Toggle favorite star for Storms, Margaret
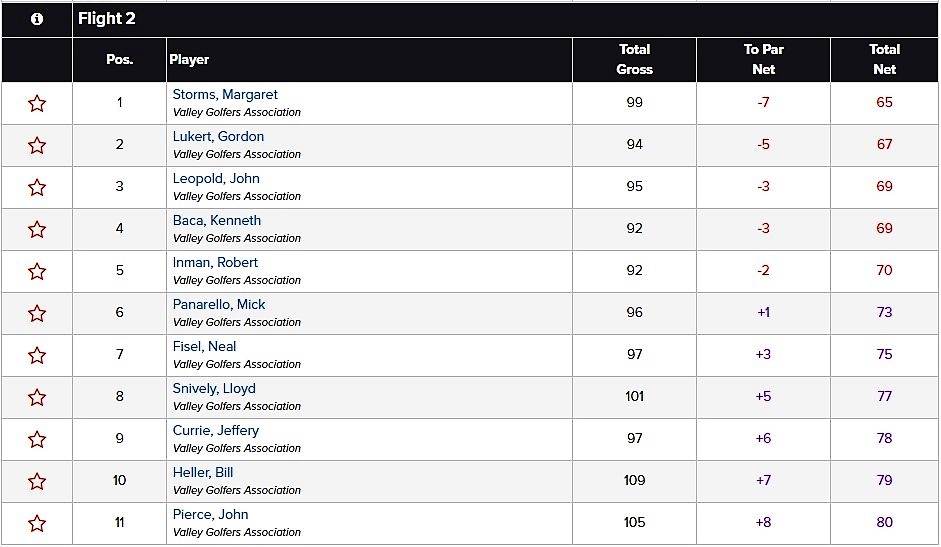Viewport: 941px width, 547px height. tap(37, 103)
